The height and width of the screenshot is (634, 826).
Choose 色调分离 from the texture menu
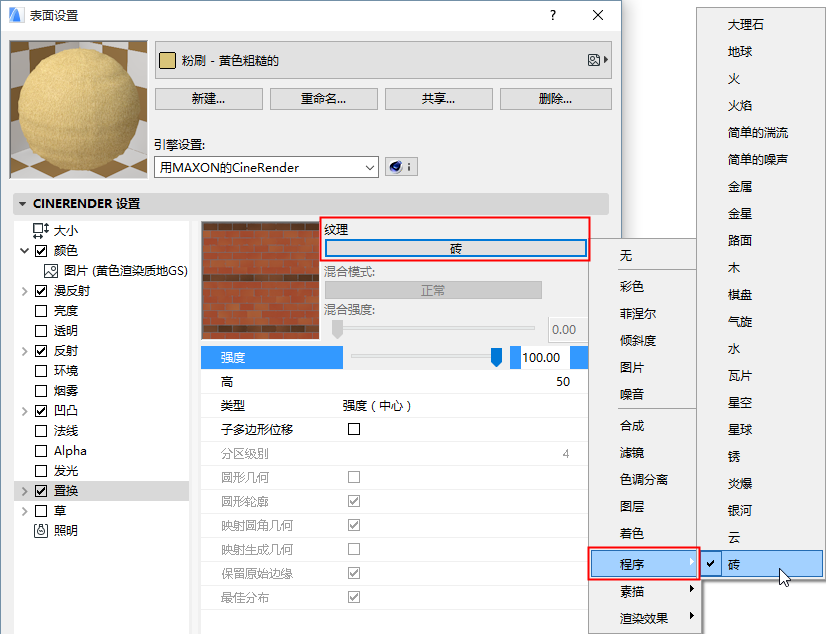(x=643, y=480)
